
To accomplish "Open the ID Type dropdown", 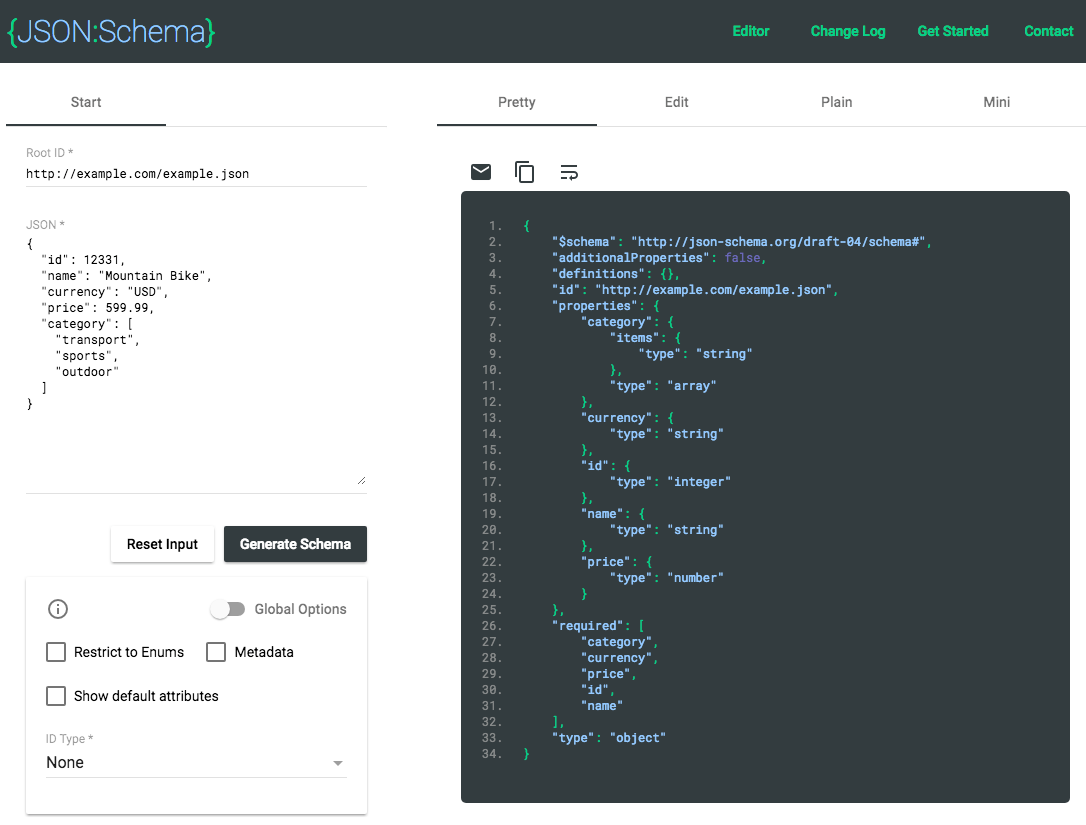I will tap(338, 762).
